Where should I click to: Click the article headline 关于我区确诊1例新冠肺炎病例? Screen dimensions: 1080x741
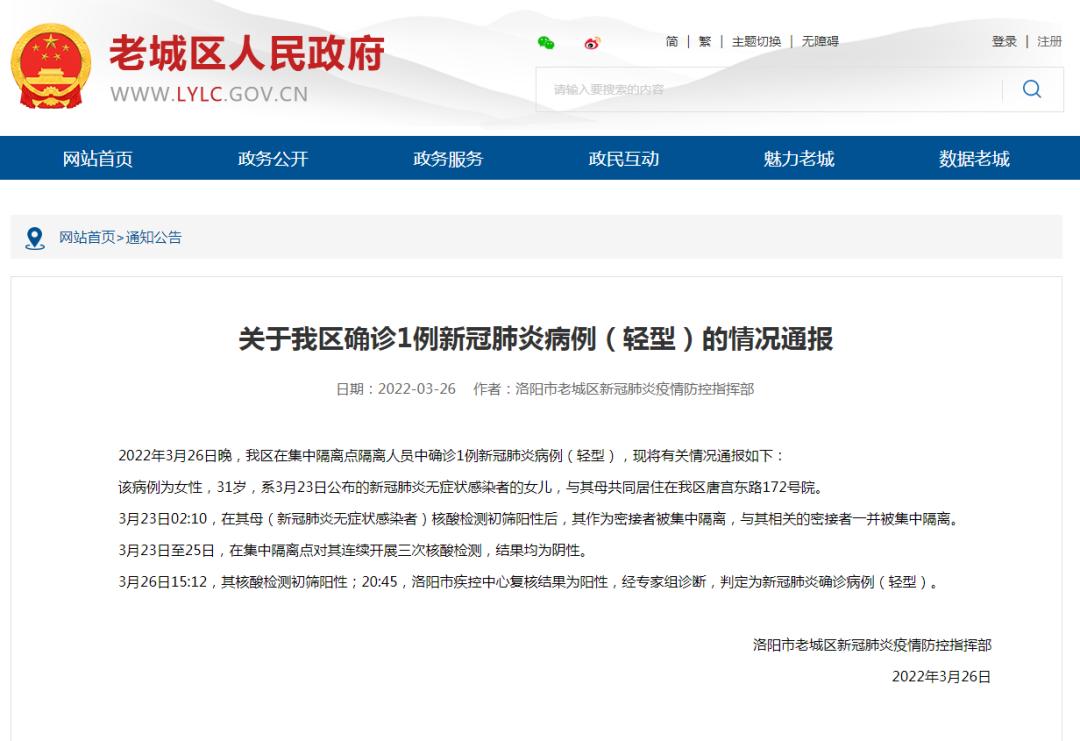(x=536, y=339)
